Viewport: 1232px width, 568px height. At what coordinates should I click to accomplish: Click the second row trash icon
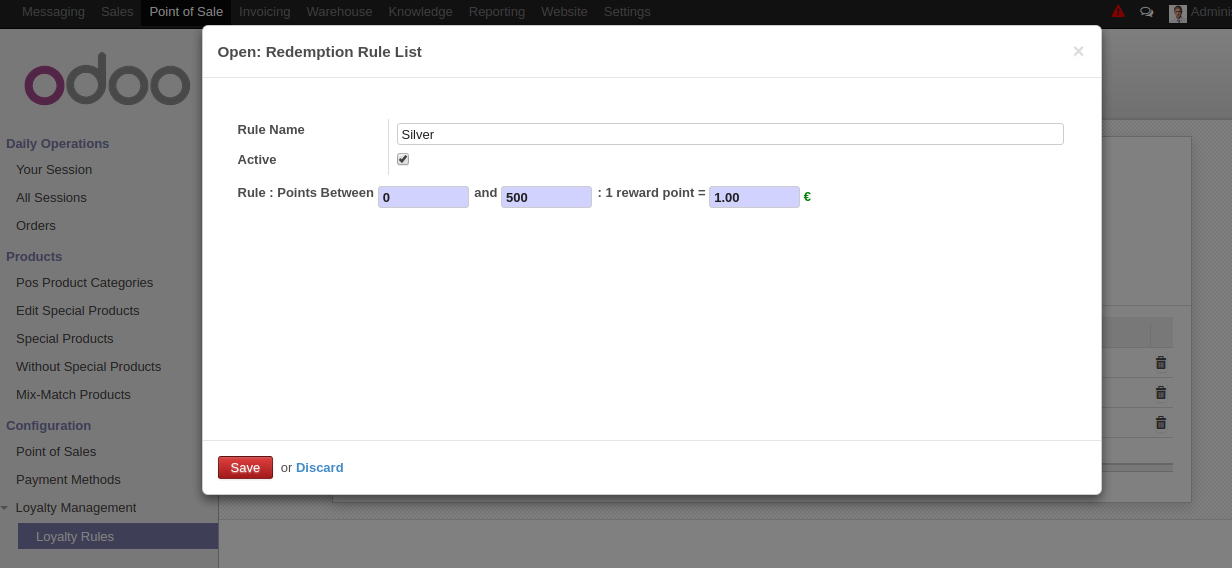[1161, 393]
